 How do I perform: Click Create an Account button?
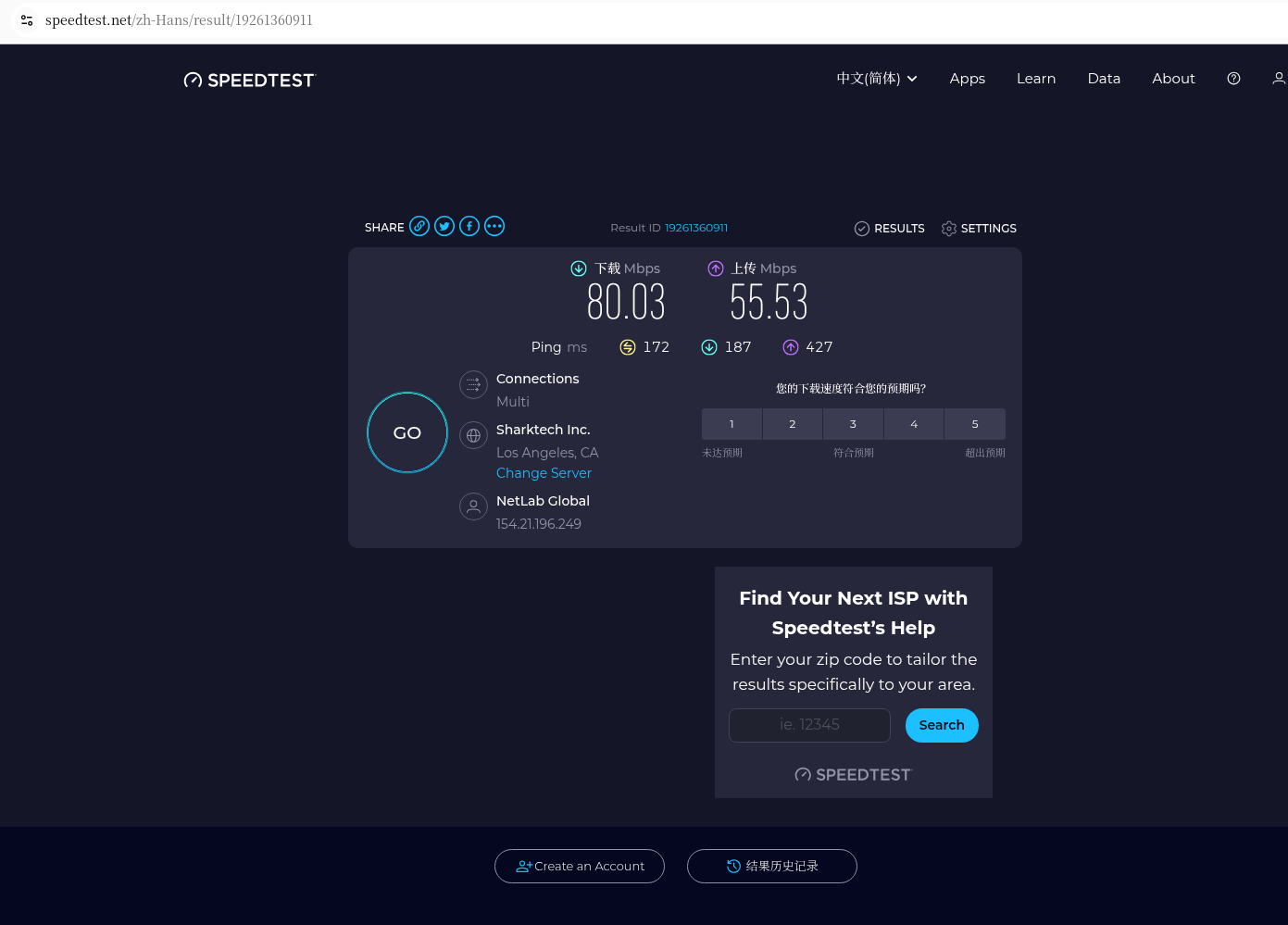point(580,866)
